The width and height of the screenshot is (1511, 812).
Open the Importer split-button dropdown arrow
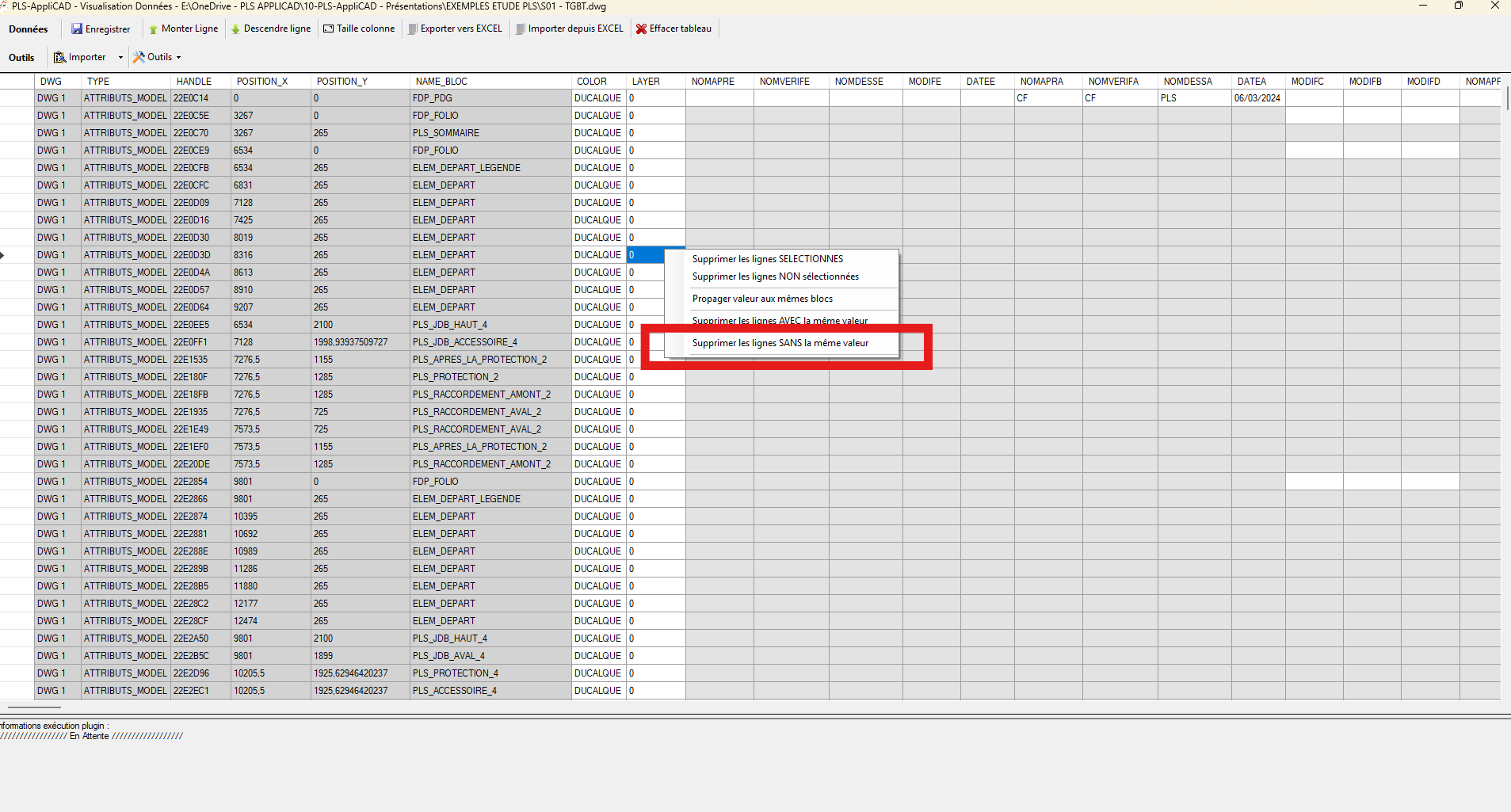(x=120, y=57)
